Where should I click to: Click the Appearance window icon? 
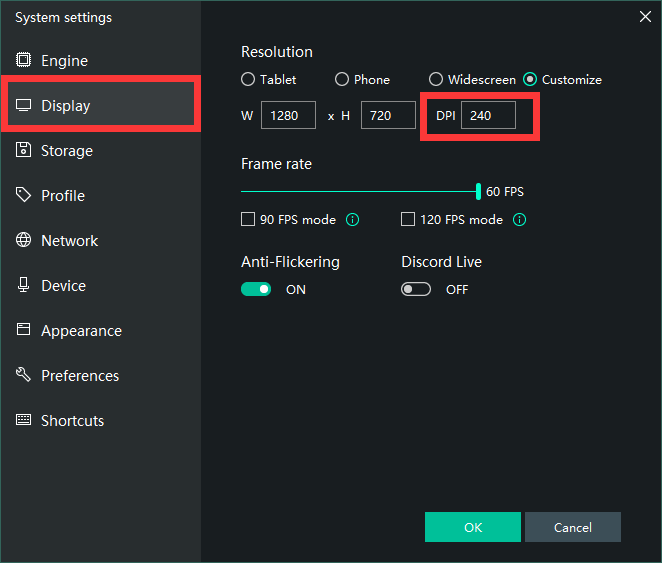(x=23, y=330)
